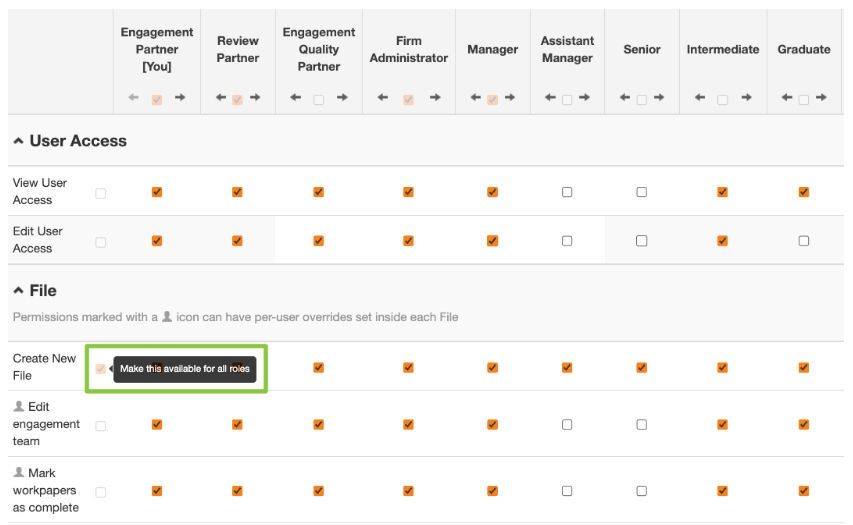The image size is (853, 525).
Task: Click the Mark workpapers as complete label
Action: tap(45, 490)
